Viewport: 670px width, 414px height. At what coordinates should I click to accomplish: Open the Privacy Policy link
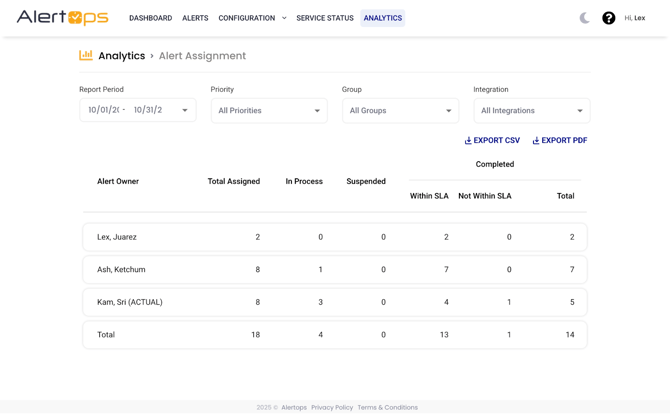(332, 407)
